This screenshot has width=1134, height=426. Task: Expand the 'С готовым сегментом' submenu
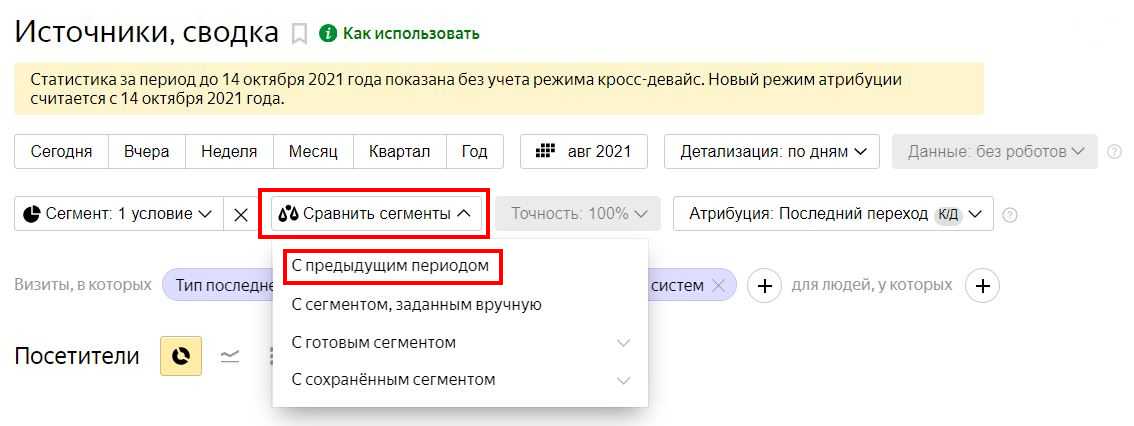(x=460, y=342)
